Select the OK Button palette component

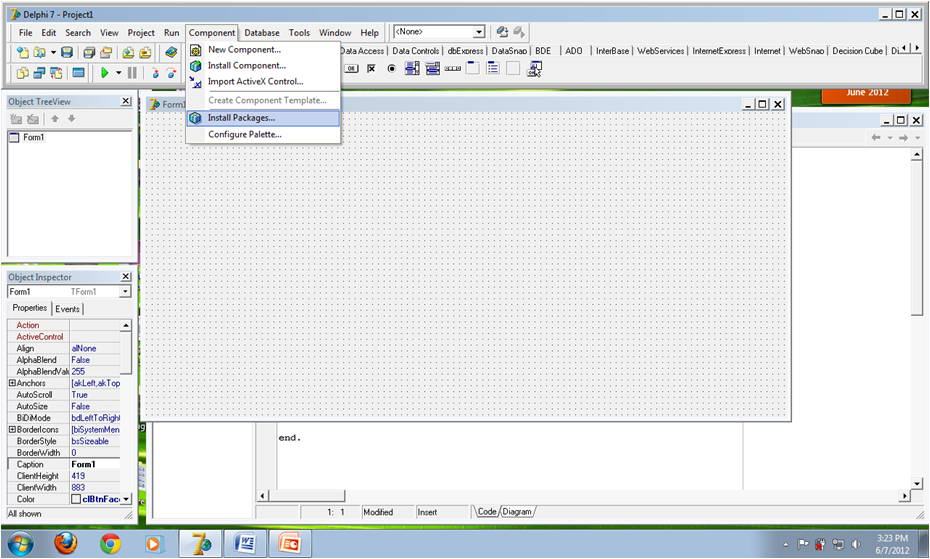pyautogui.click(x=352, y=69)
